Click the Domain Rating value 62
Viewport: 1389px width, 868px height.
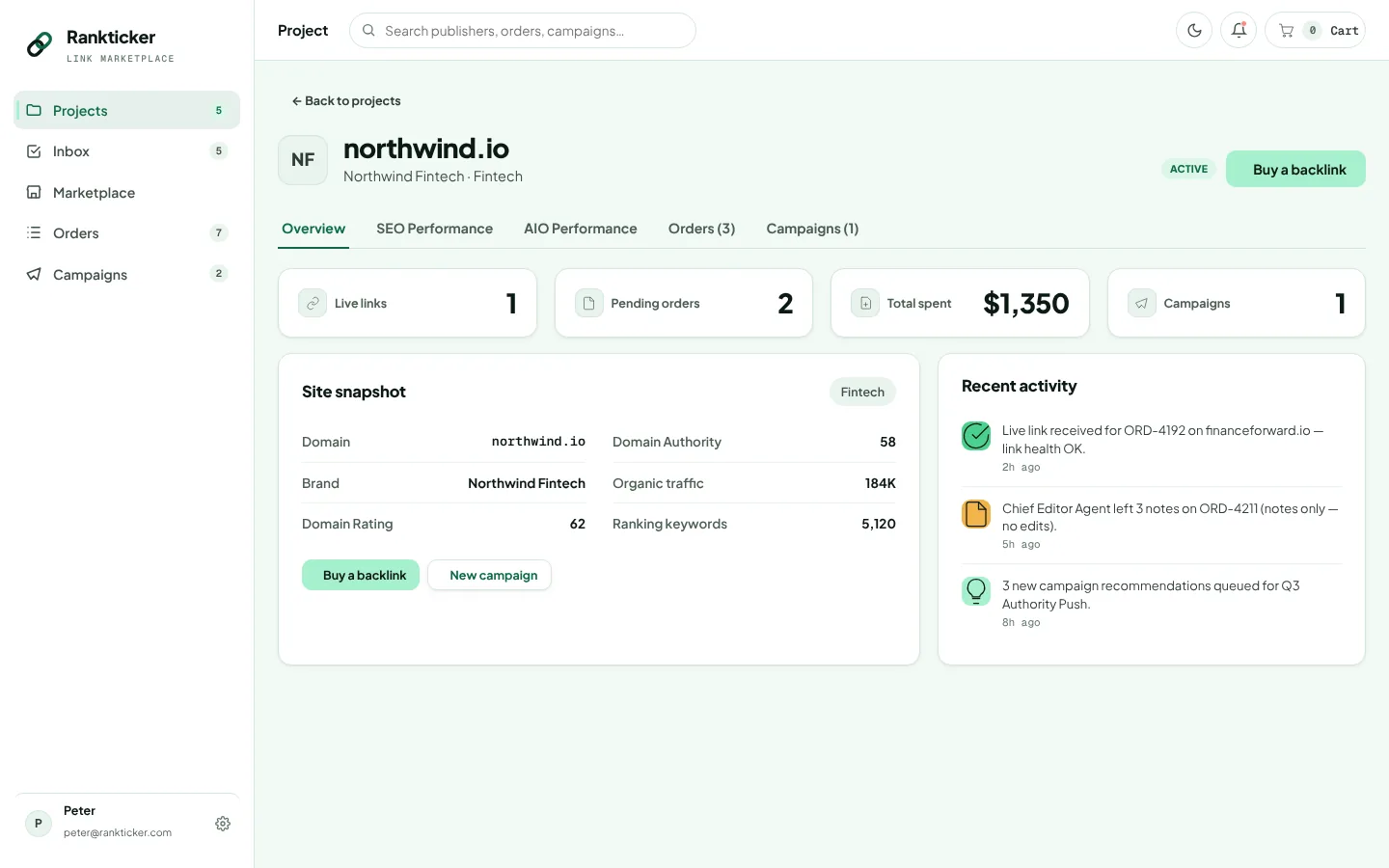coord(578,524)
